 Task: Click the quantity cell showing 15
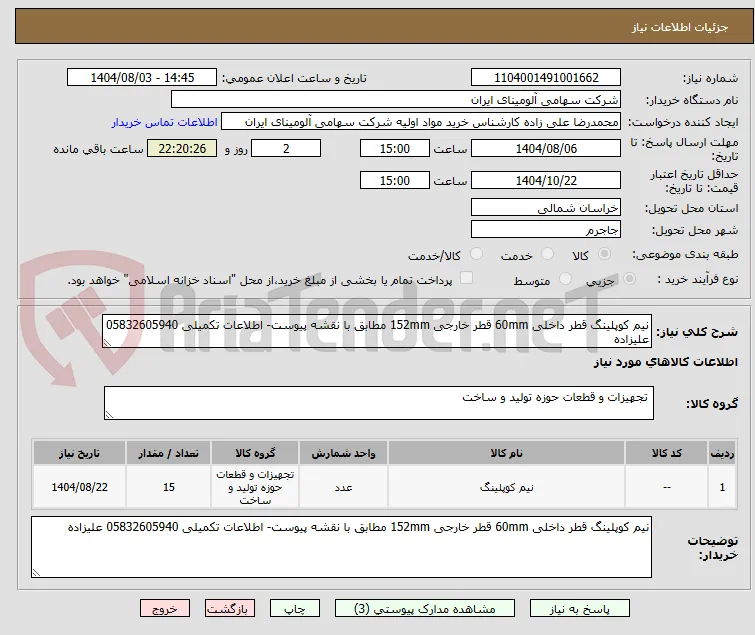[169, 487]
